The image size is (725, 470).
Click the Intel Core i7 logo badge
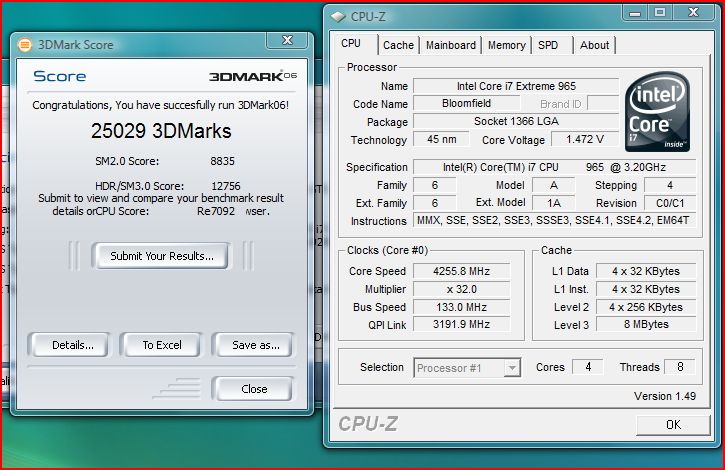click(x=657, y=111)
